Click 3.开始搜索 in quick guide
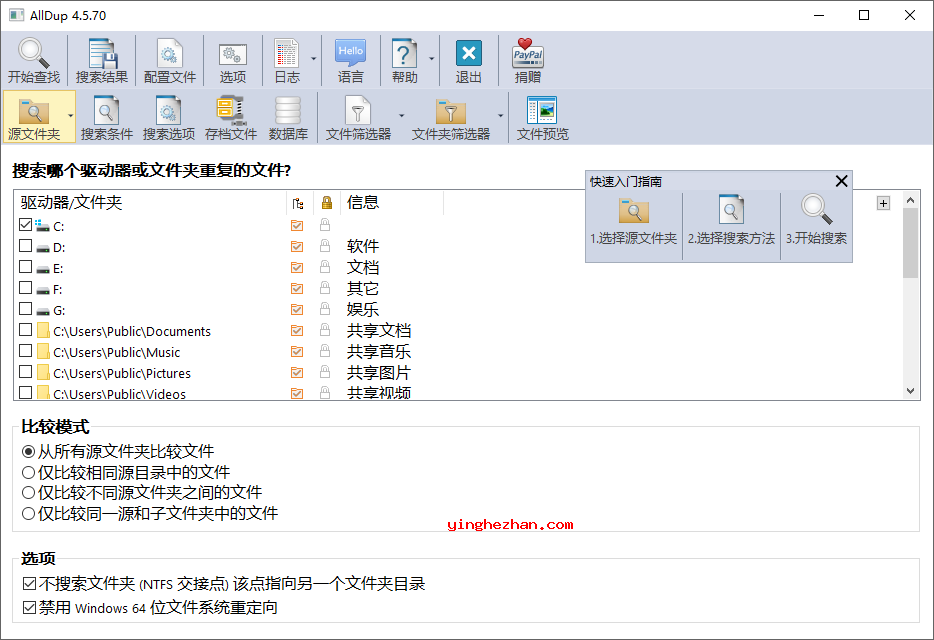The height and width of the screenshot is (640, 934). point(816,220)
